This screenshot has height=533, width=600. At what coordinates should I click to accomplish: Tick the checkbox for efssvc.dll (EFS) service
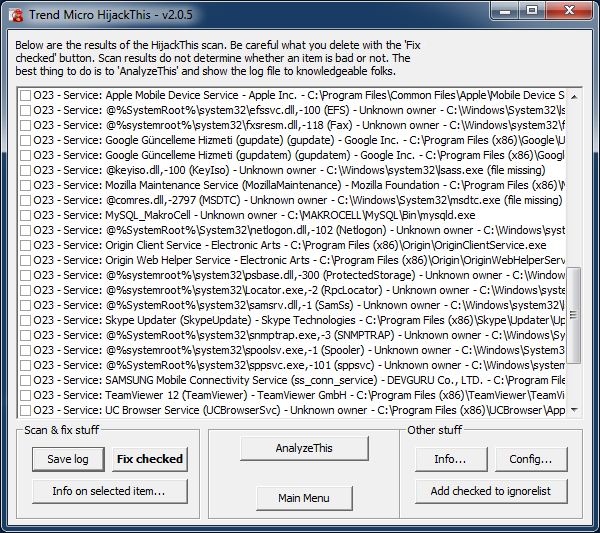point(25,110)
